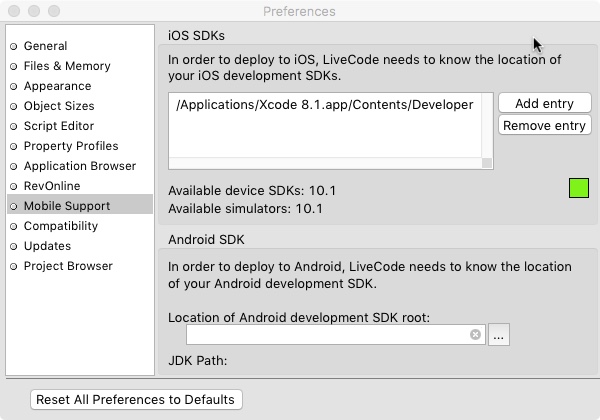Click the Add entry button

pos(544,104)
